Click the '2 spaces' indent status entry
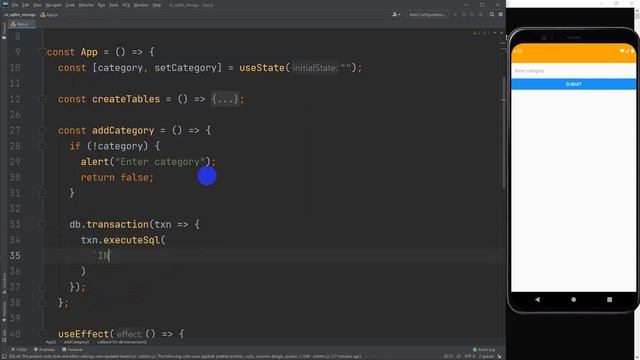 [x=486, y=356]
